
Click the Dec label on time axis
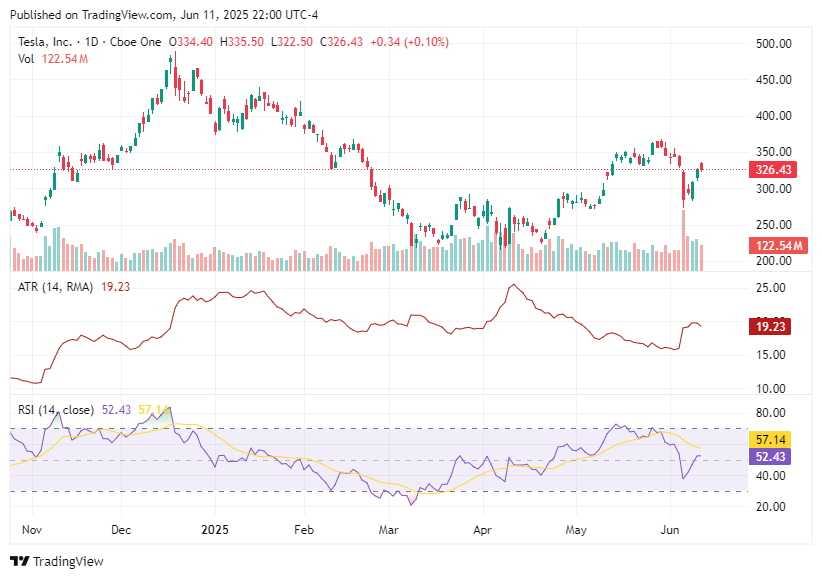pyautogui.click(x=121, y=530)
